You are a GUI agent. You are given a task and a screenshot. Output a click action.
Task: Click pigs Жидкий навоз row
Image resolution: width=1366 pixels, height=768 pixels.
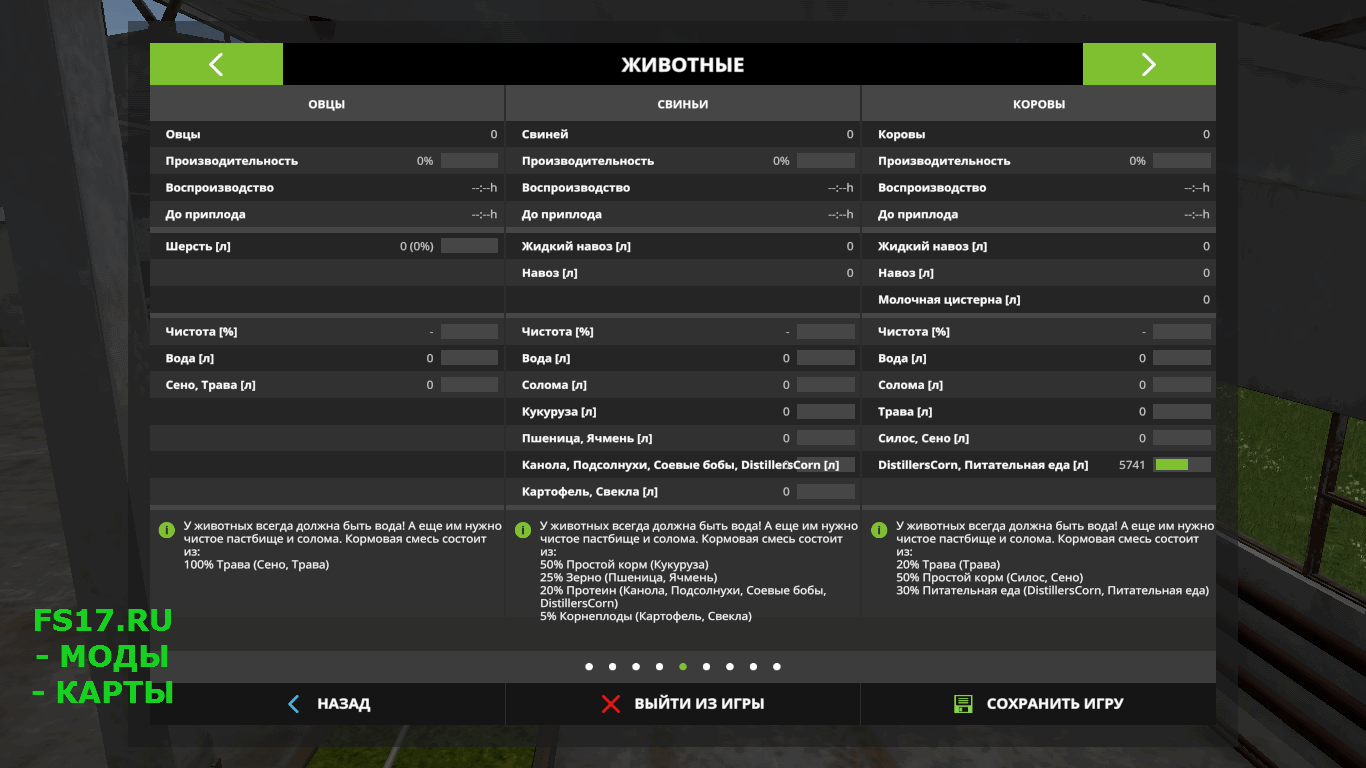click(683, 246)
